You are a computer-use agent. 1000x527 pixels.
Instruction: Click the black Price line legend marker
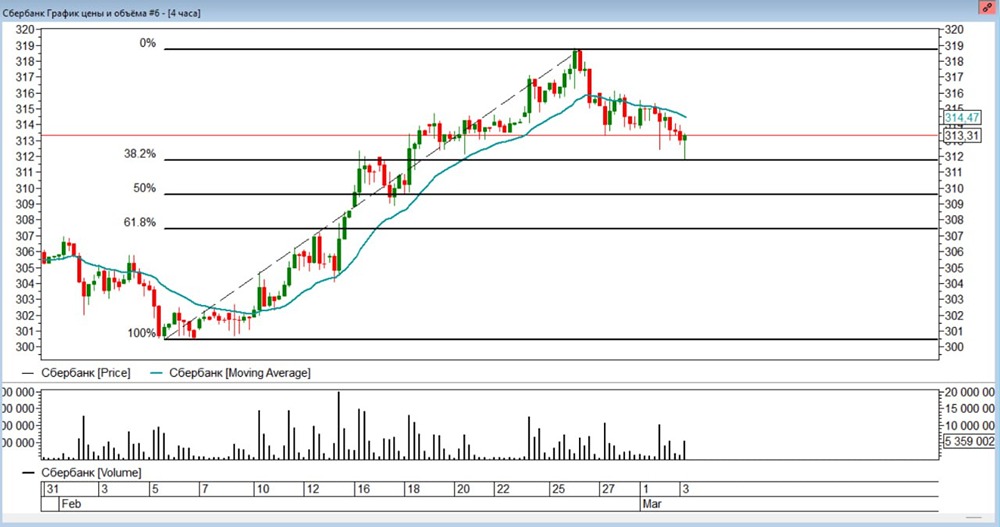[27, 373]
